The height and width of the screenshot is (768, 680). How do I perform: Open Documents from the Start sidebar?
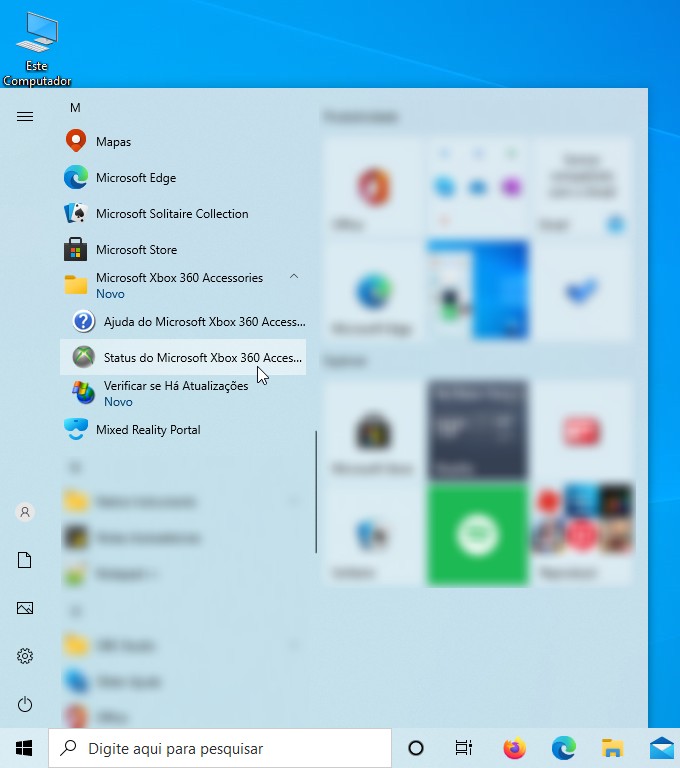[25, 560]
